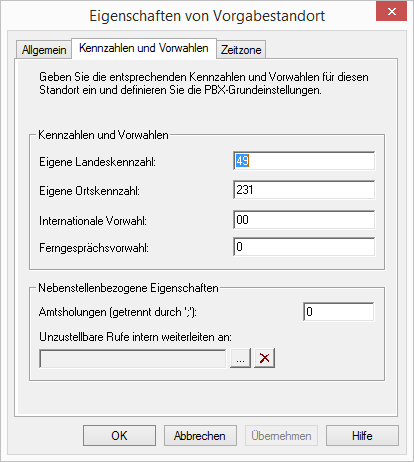Image resolution: width=414 pixels, height=462 pixels.
Task: Click the Nebenstellenbezogene Eigenschaften group heading
Action: pyautogui.click(x=128, y=288)
